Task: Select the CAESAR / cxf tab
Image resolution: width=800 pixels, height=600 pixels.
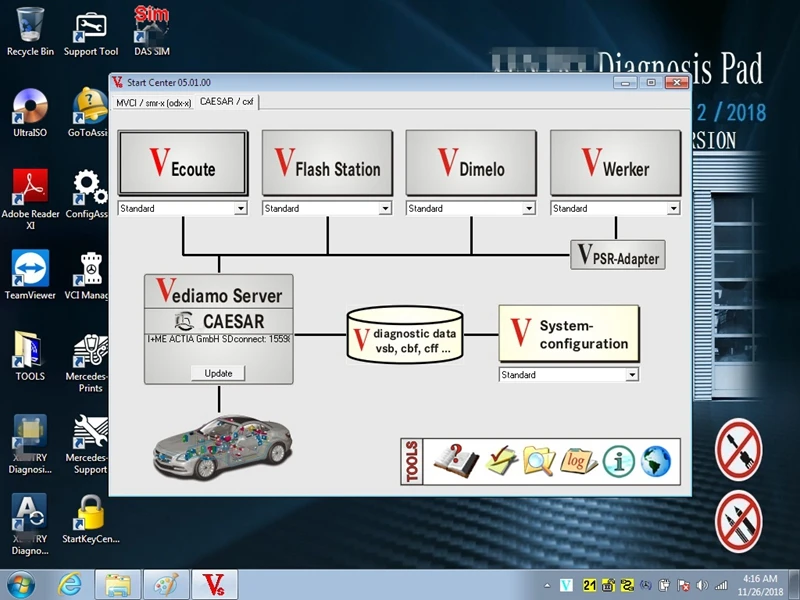Action: [x=227, y=102]
